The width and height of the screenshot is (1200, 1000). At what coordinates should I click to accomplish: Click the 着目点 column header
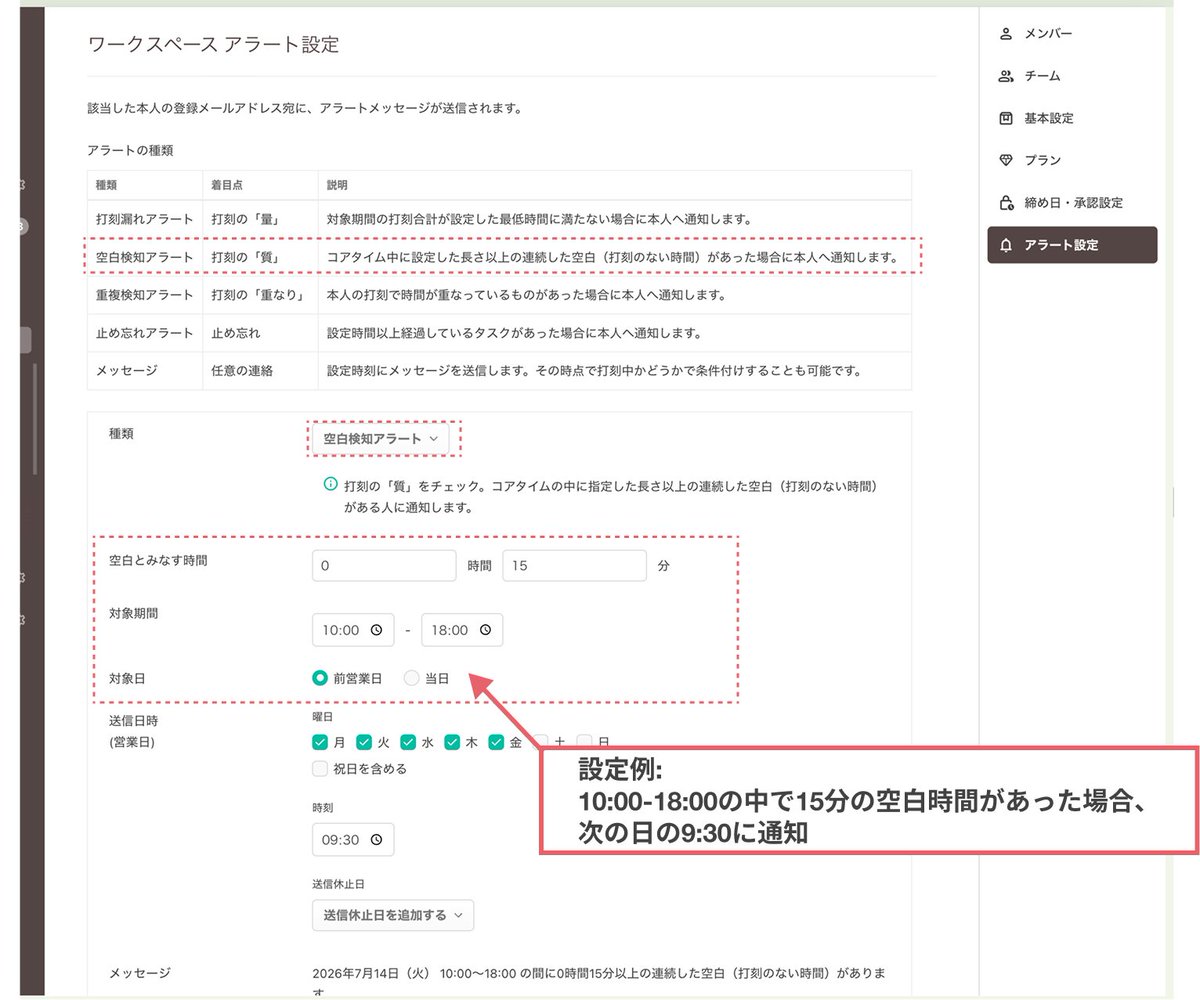[x=260, y=186]
